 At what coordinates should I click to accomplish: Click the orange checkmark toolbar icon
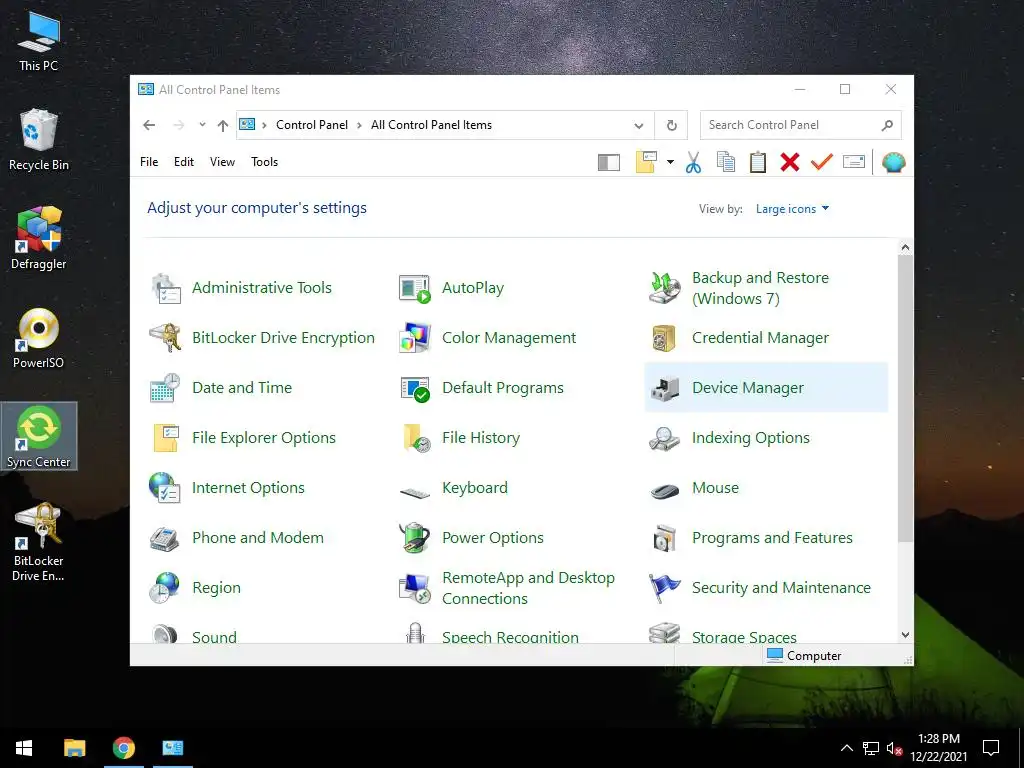click(x=822, y=161)
